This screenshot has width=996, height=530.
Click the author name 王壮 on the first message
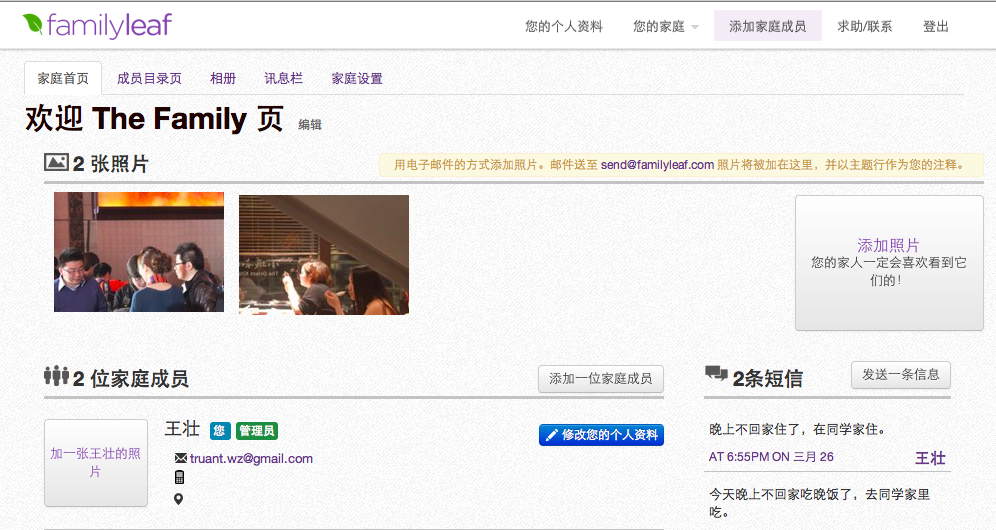pyautogui.click(x=931, y=458)
